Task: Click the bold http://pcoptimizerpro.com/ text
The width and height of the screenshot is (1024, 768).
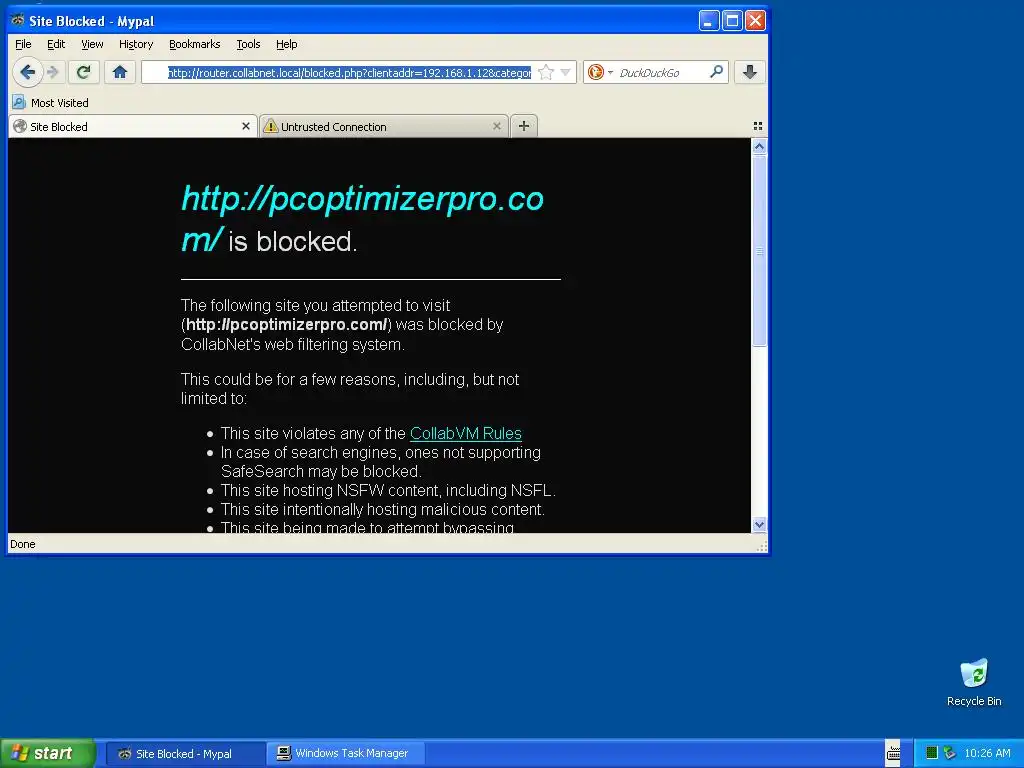Action: [x=286, y=325]
